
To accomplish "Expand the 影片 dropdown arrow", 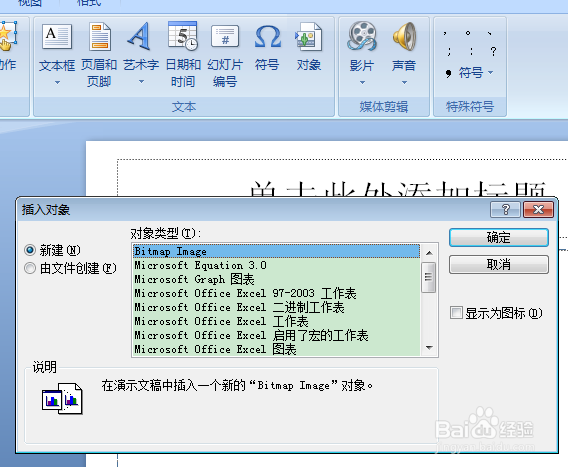I will click(362, 83).
